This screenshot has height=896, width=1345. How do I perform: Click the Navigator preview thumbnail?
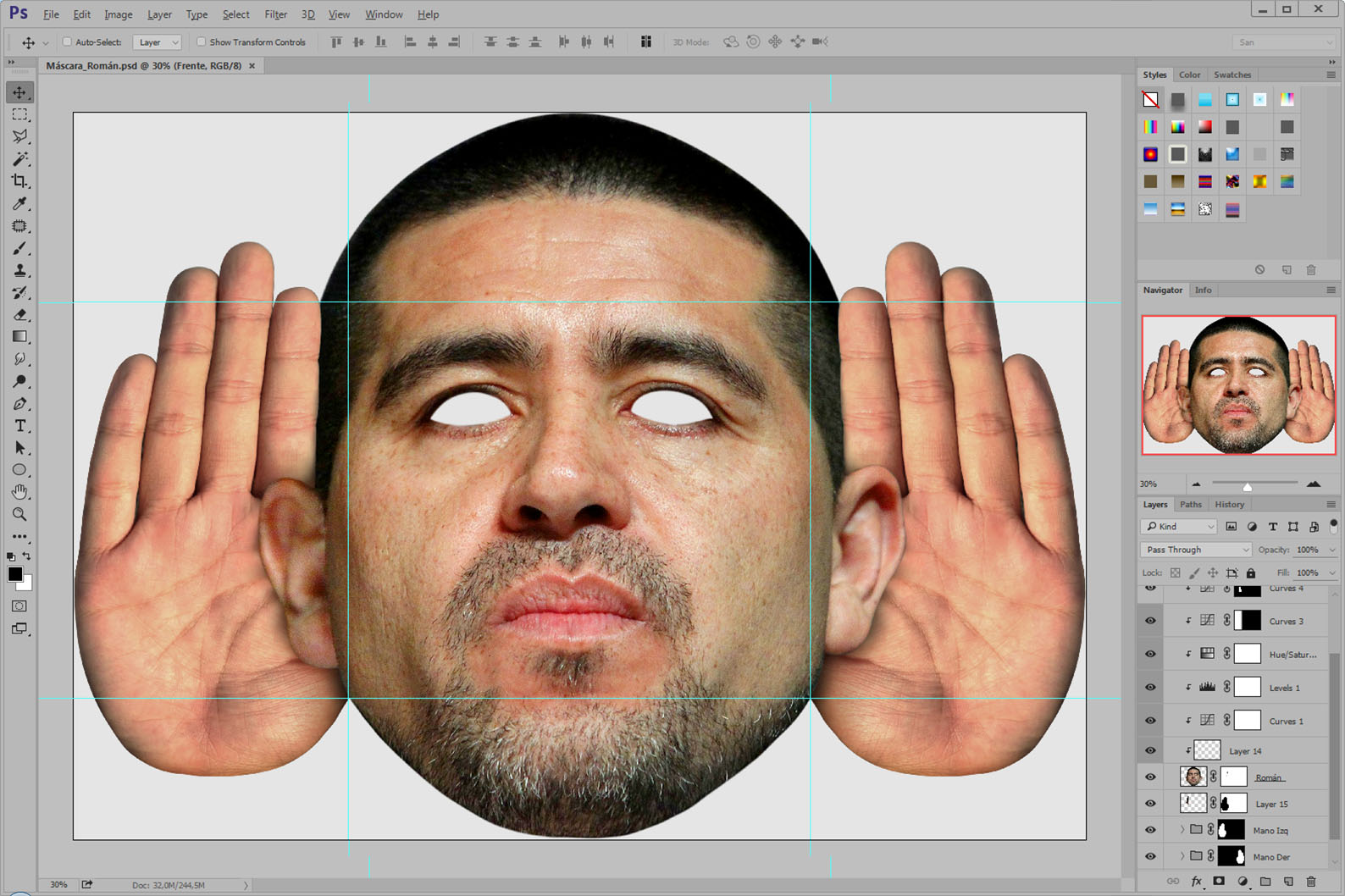(x=1238, y=385)
